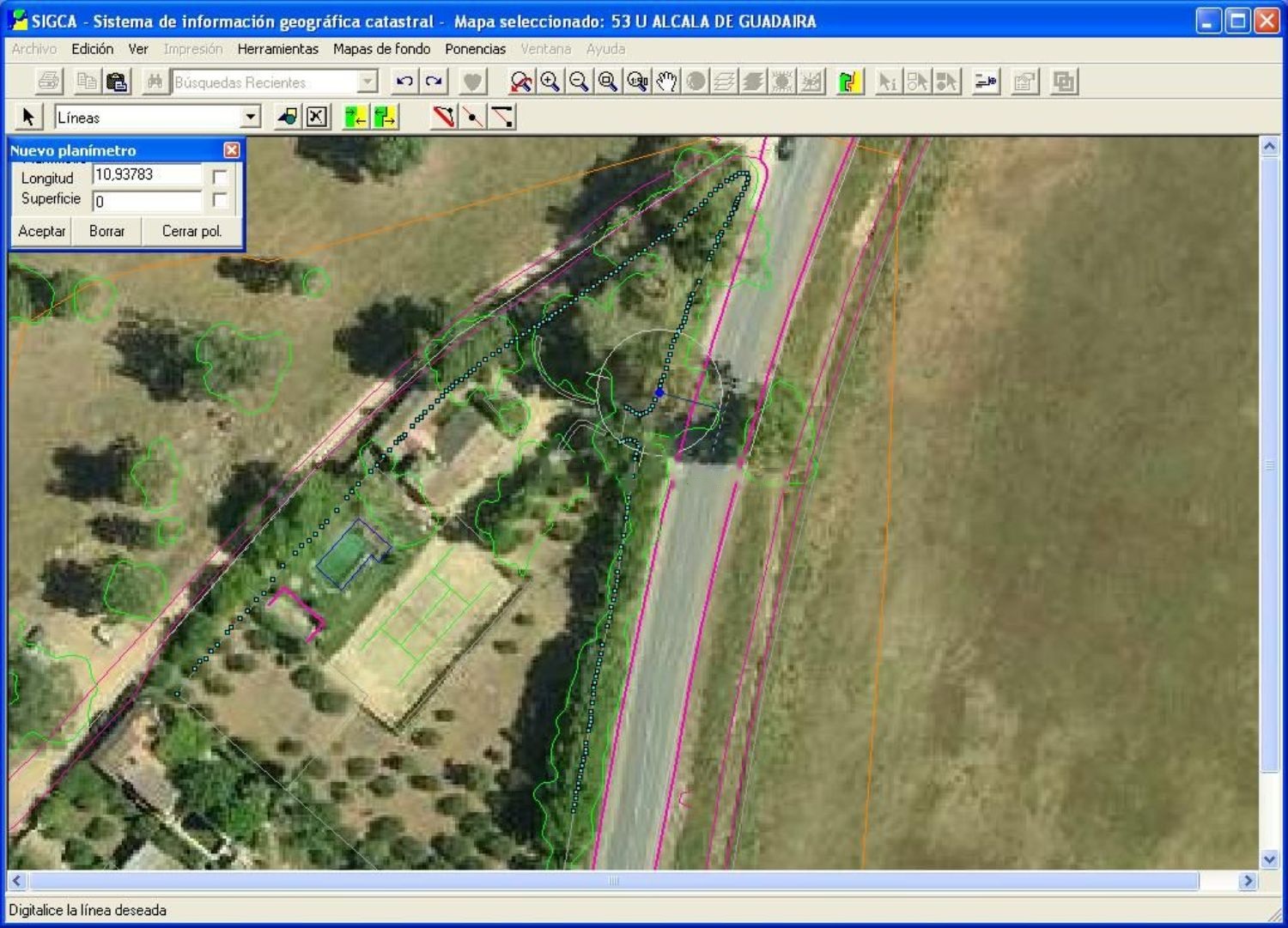The height and width of the screenshot is (928, 1288).
Task: Open the Mapas de fondo menu
Action: (x=381, y=49)
